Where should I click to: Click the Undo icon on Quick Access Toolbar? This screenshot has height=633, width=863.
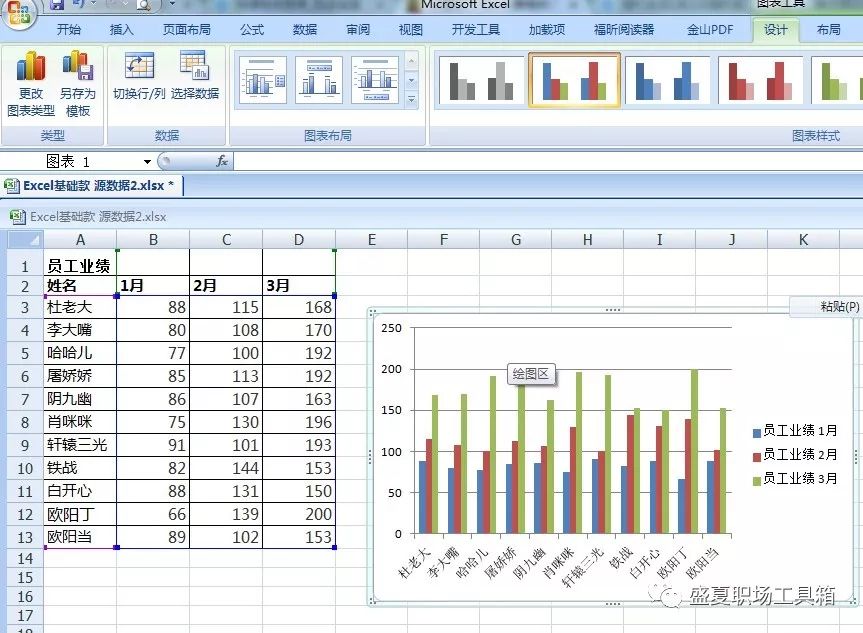click(x=76, y=6)
